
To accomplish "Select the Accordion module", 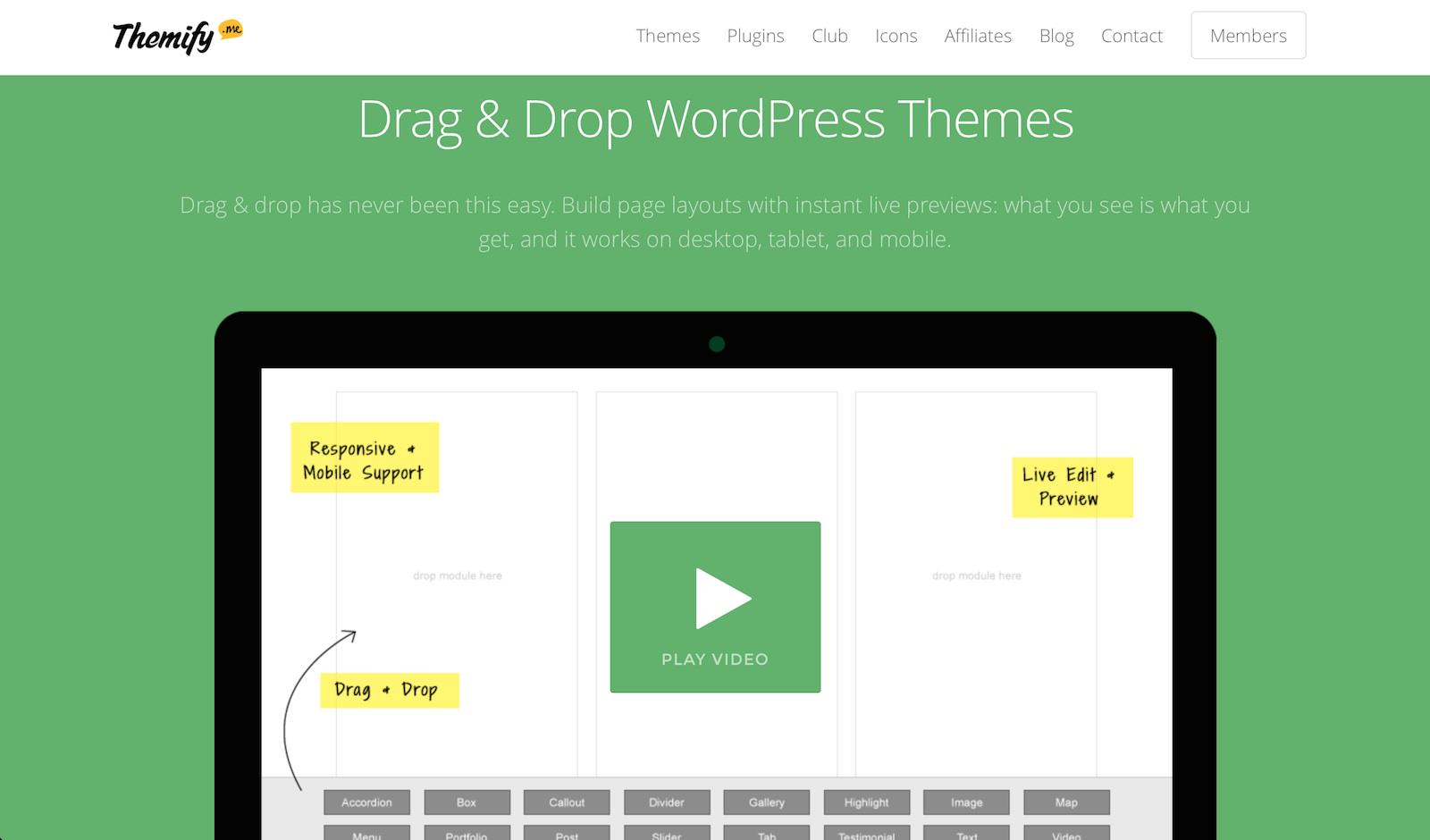I will (366, 802).
